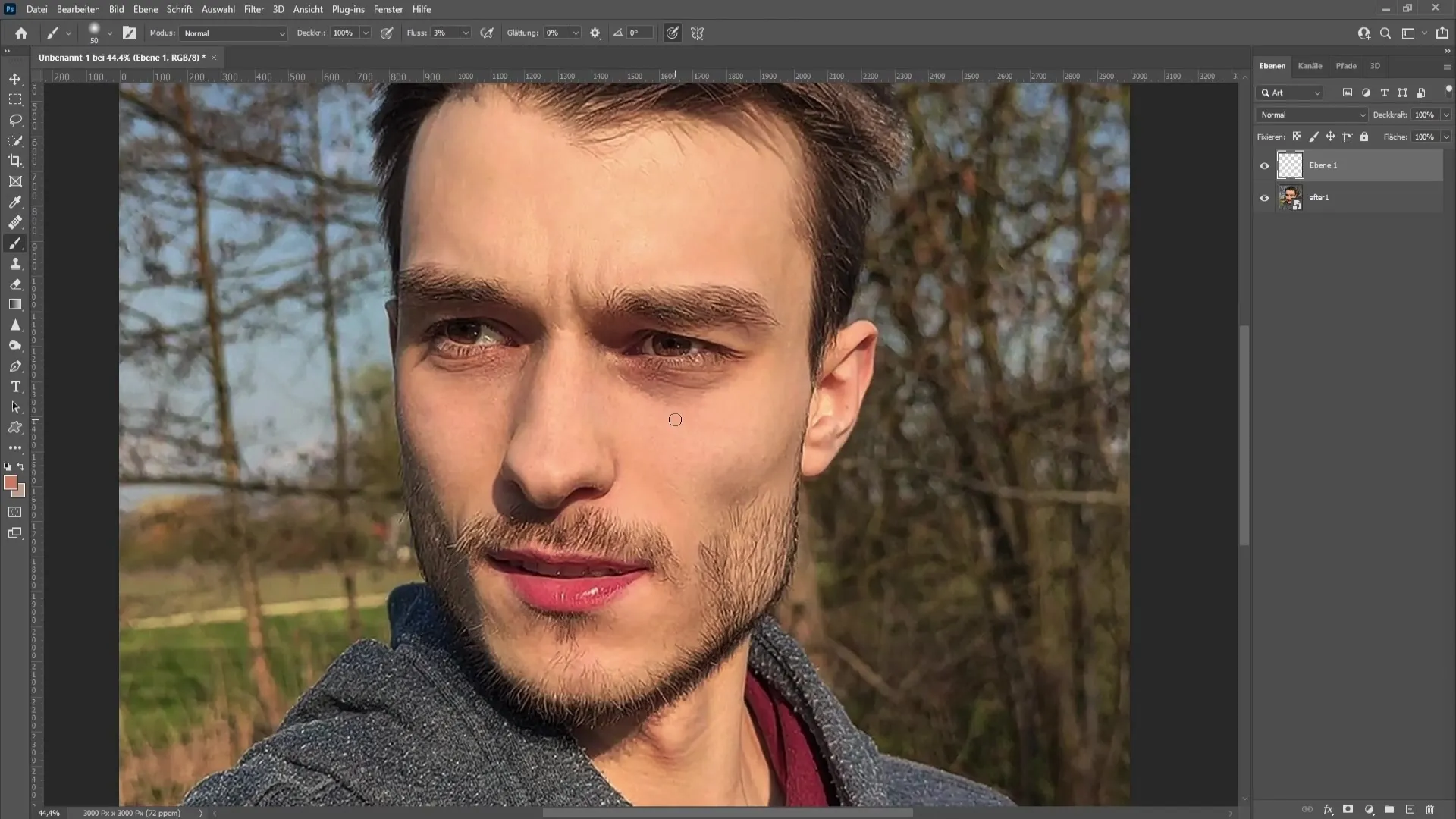This screenshot has width=1456, height=819.
Task: Click the Move tool icon
Action: 15,78
